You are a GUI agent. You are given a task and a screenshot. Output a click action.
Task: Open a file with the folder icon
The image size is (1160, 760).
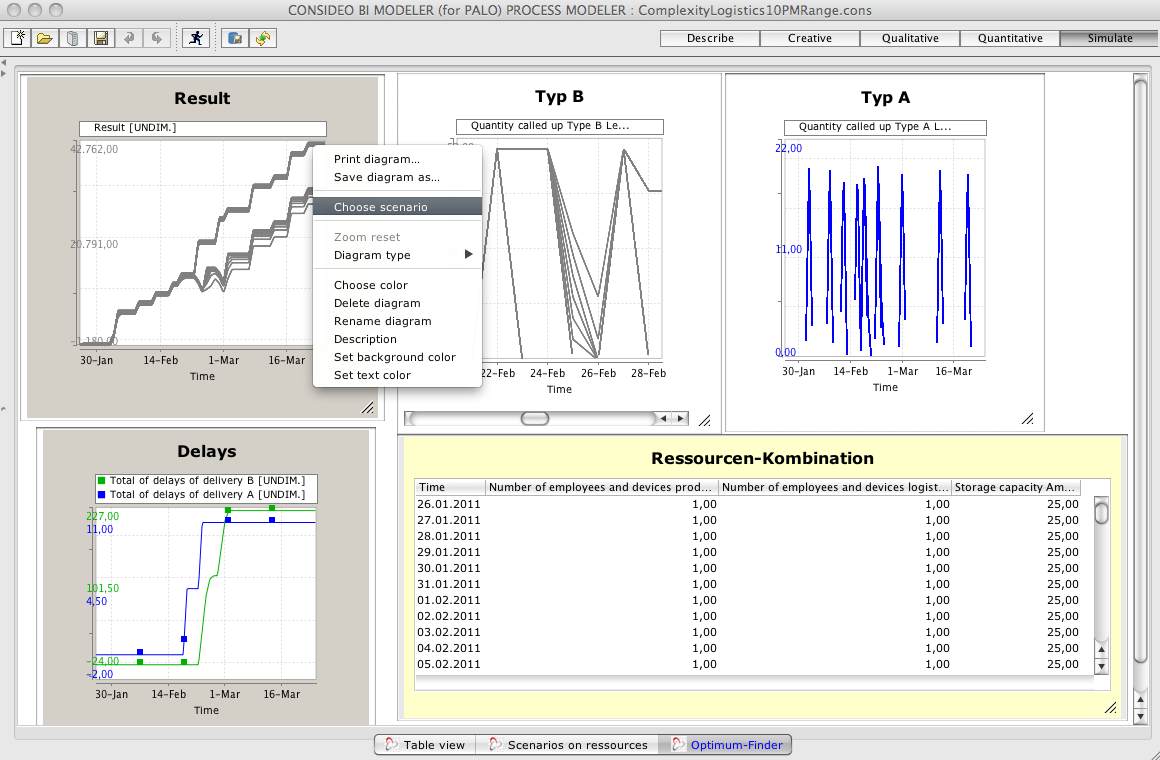[44, 38]
